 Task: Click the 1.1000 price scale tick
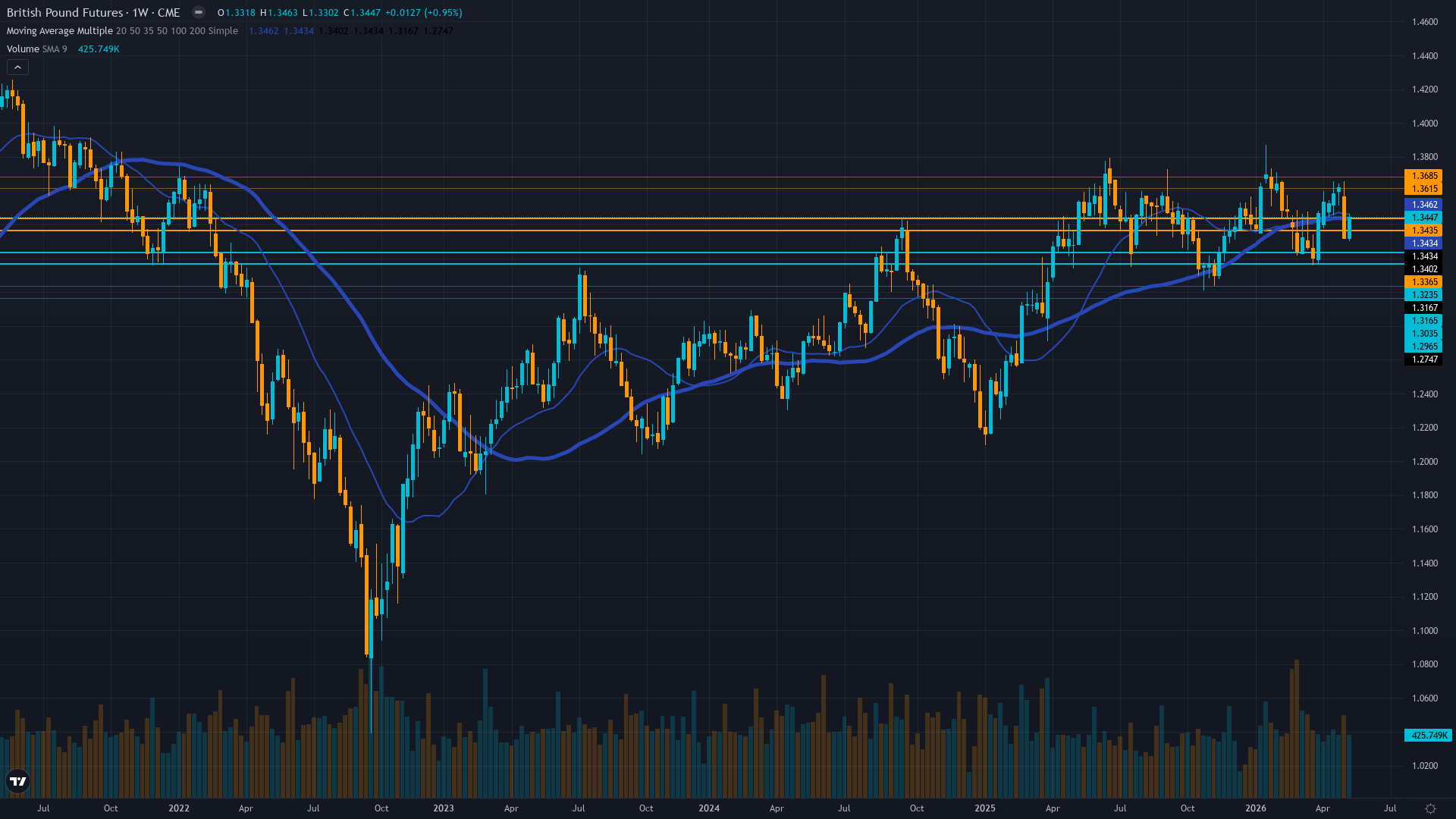point(1424,631)
